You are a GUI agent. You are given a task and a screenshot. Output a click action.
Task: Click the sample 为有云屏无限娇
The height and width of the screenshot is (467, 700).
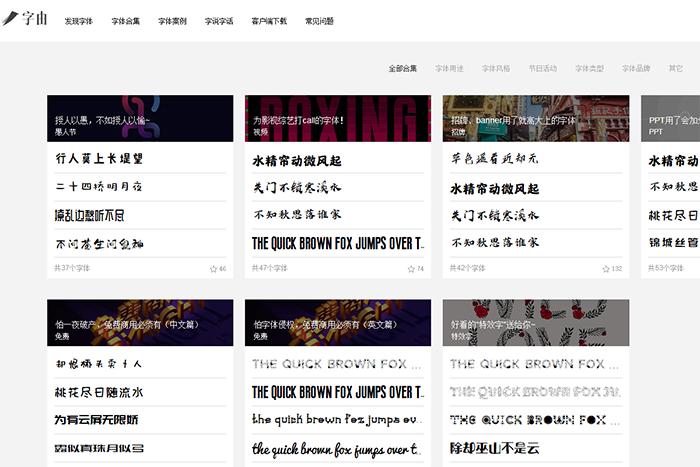tap(96, 420)
